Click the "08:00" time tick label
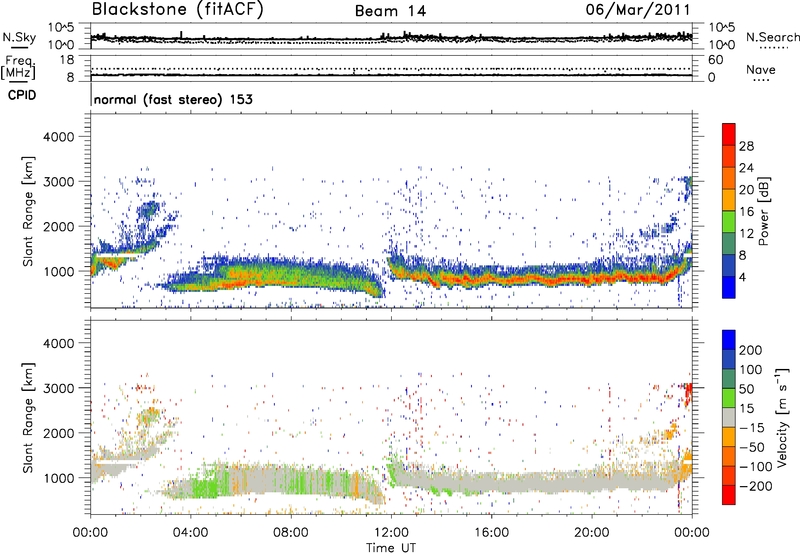 [x=291, y=533]
